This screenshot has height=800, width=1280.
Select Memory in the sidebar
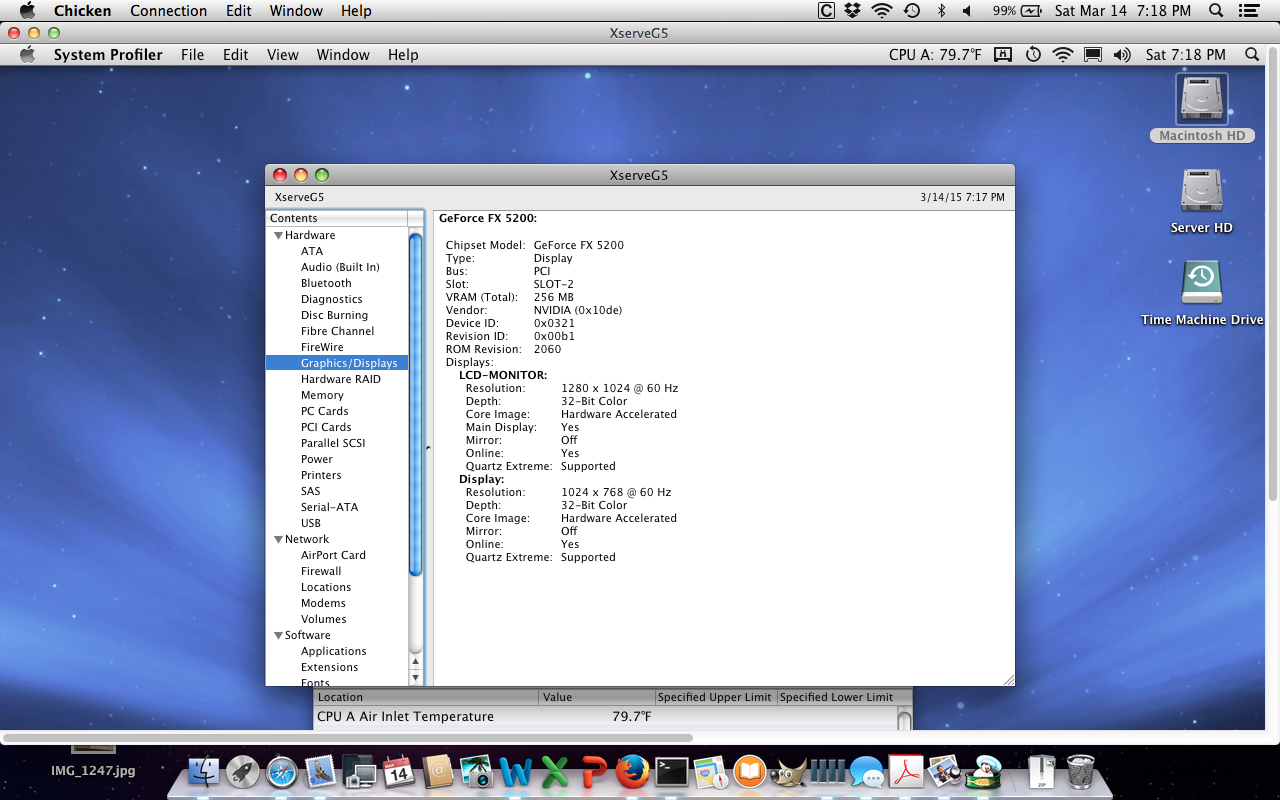pos(322,395)
